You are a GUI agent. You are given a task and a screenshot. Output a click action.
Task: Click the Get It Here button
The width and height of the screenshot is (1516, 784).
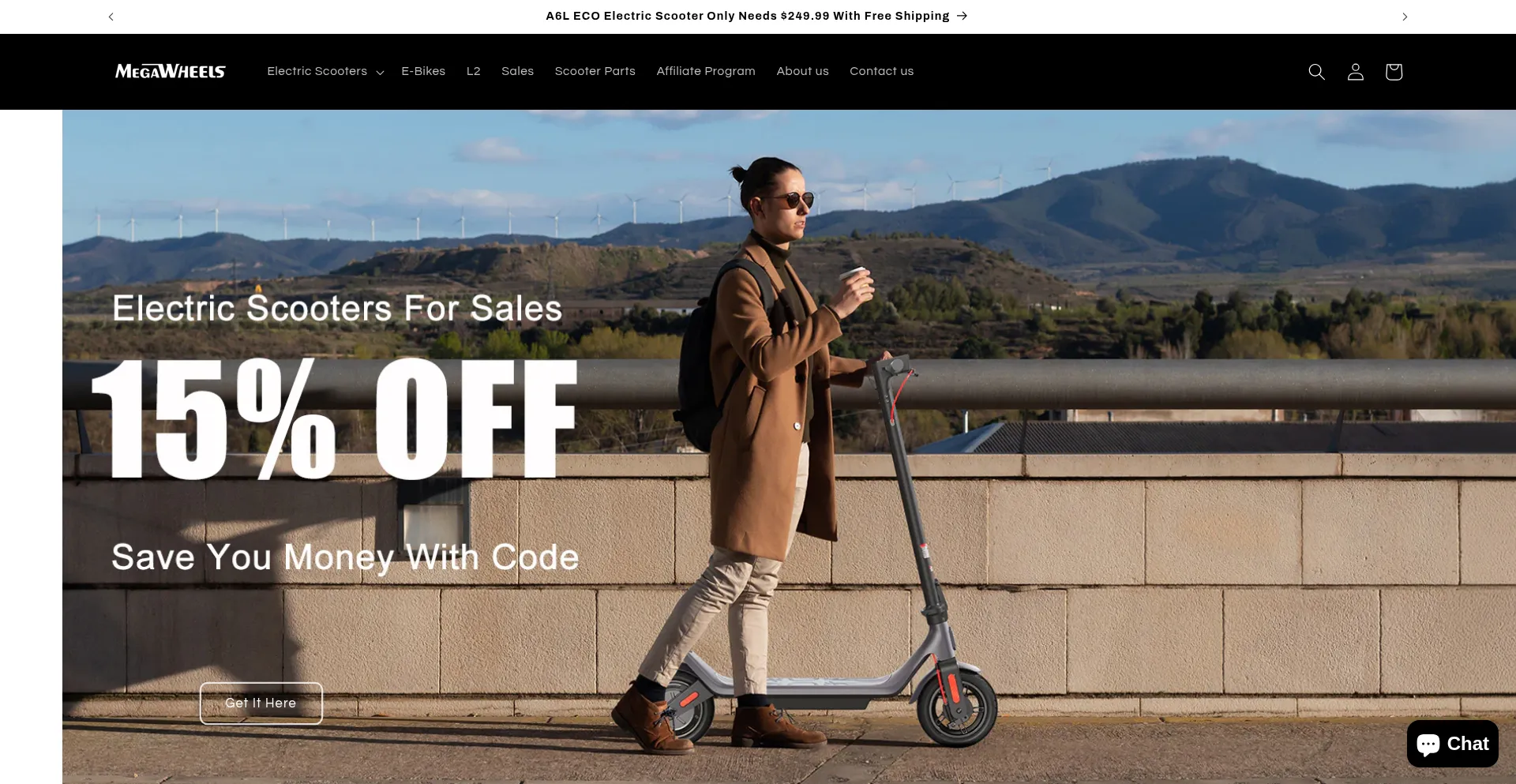tap(261, 703)
